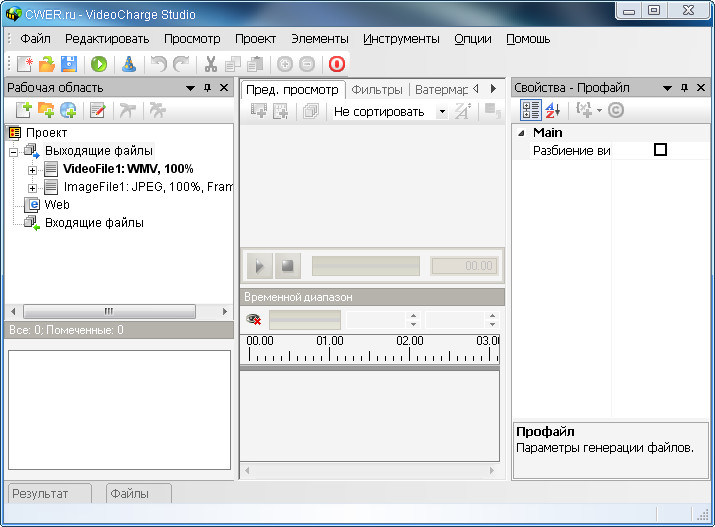The height and width of the screenshot is (527, 715).
Task: Open the Не сортировать dropdown
Action: click(390, 112)
